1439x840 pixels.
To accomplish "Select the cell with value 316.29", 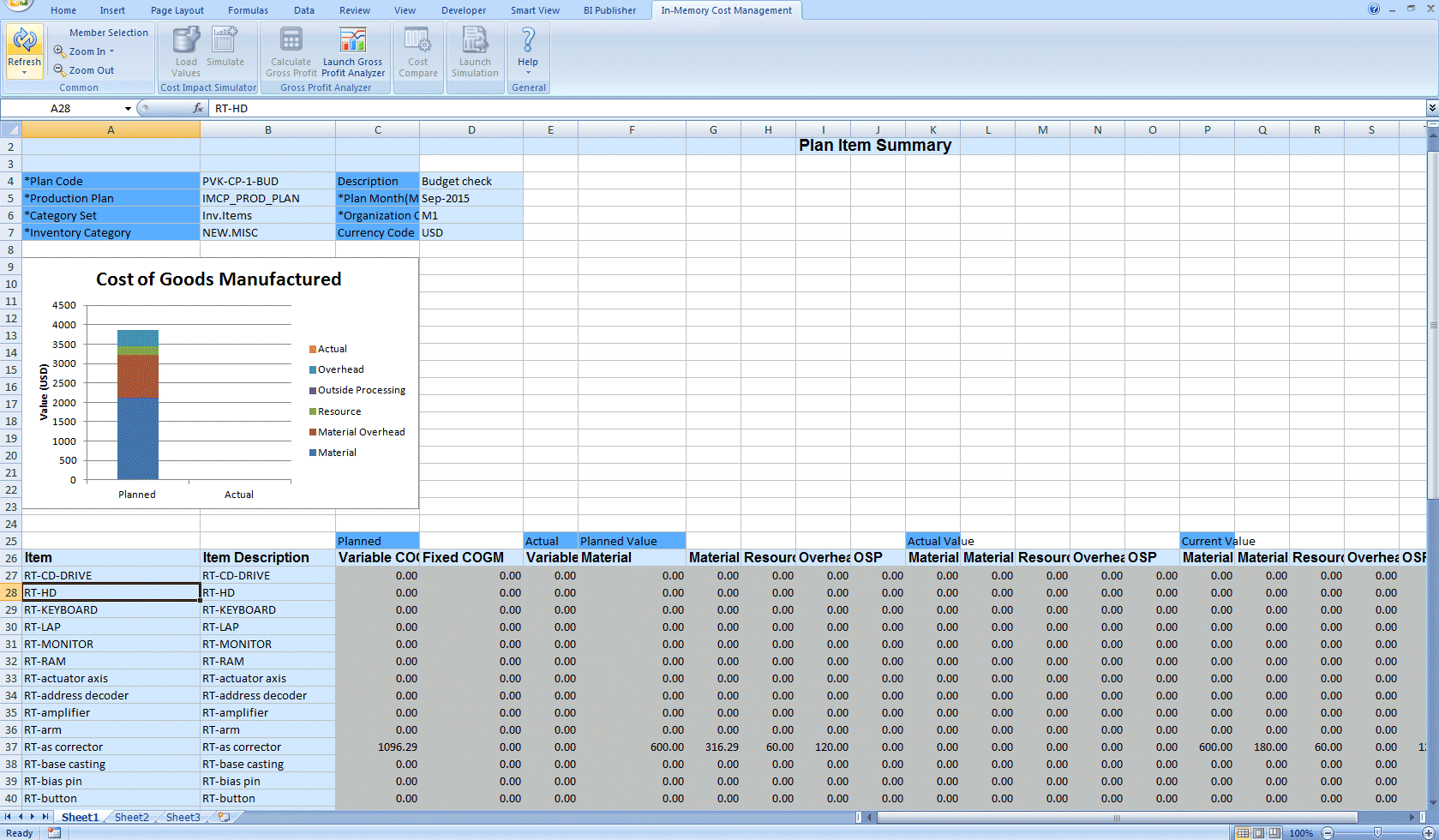I will pos(714,747).
